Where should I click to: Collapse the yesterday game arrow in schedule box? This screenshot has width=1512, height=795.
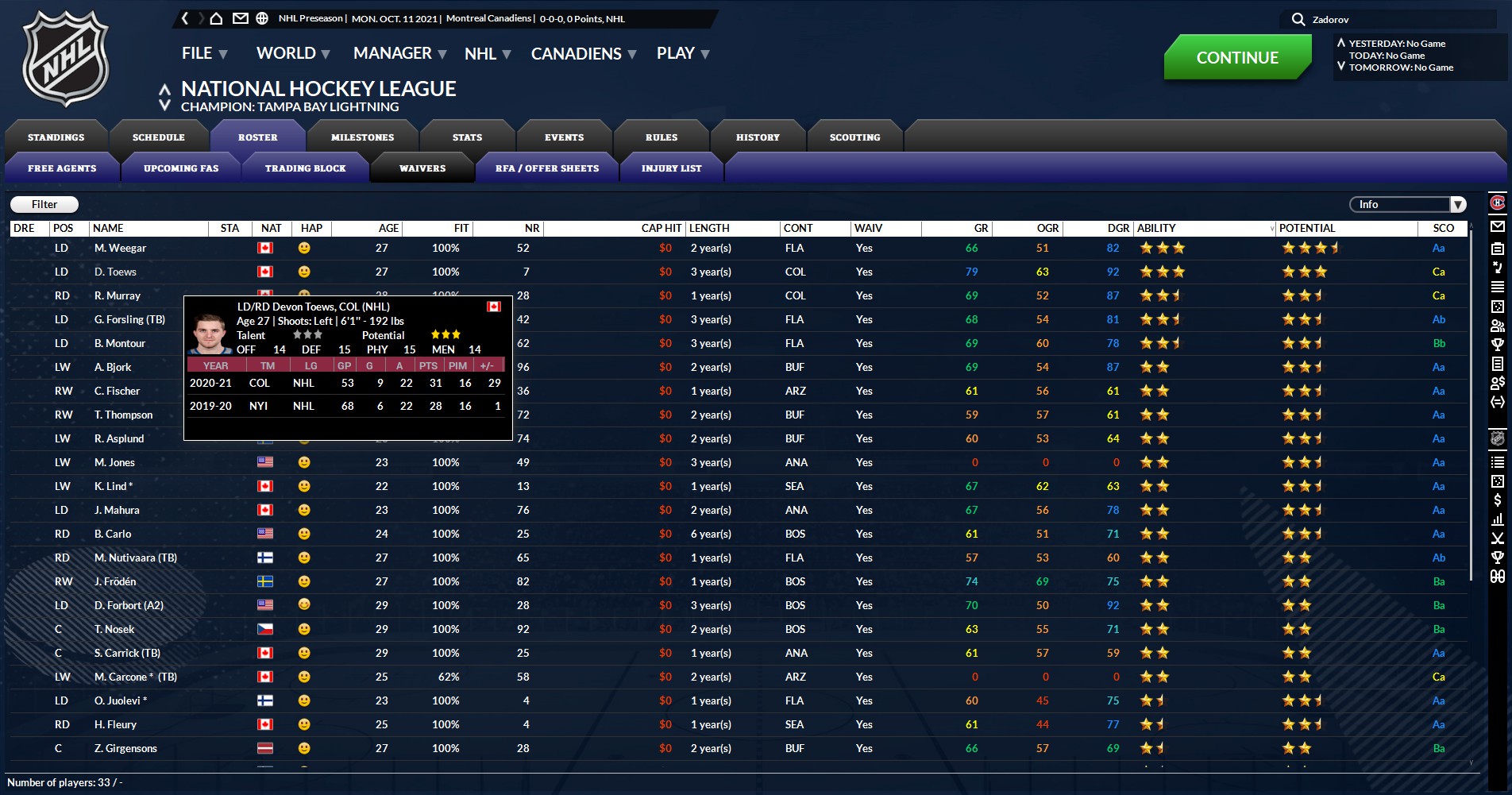1341,43
